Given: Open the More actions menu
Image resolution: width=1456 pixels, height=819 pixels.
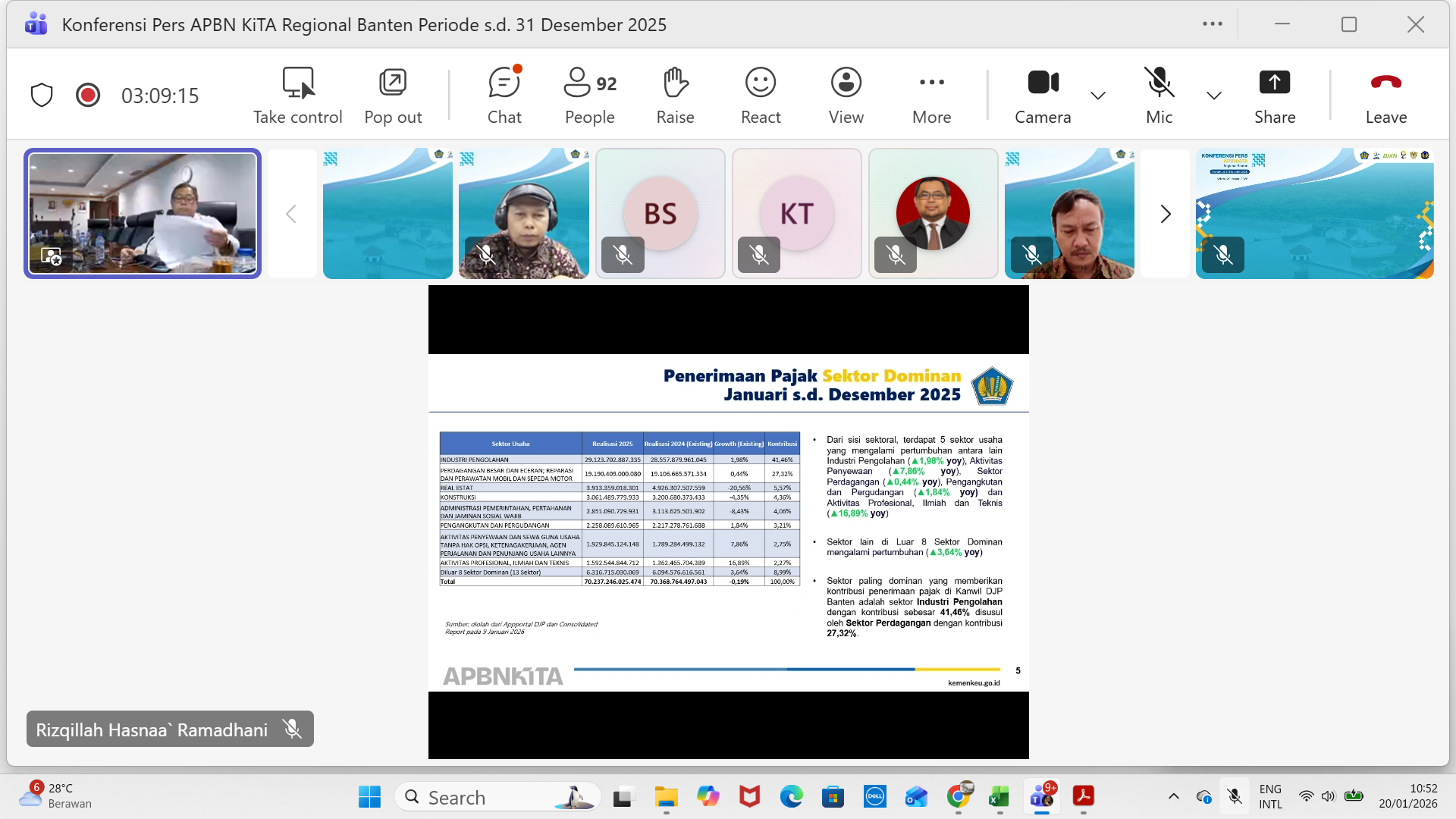Looking at the screenshot, I should [x=931, y=96].
